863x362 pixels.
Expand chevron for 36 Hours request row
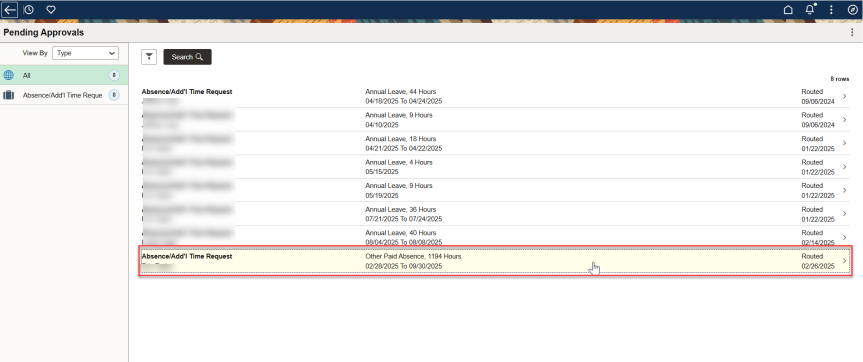tap(845, 214)
